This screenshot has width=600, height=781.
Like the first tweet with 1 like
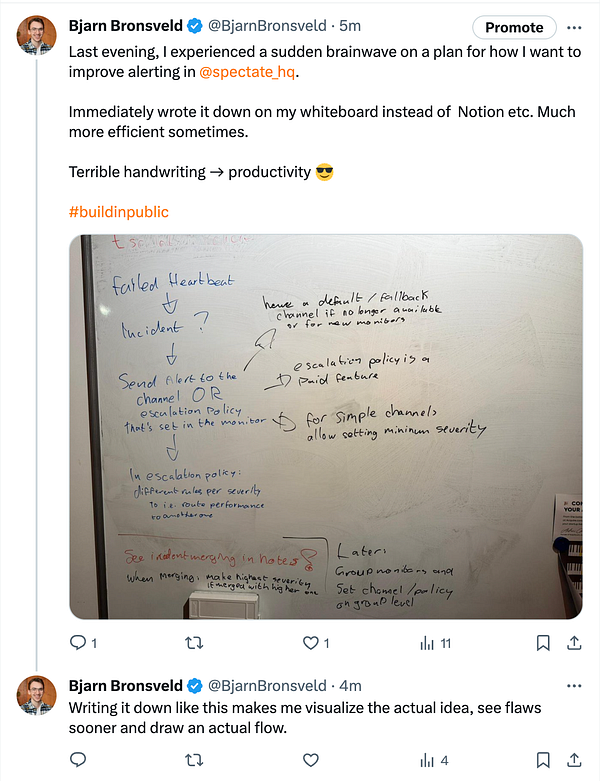pyautogui.click(x=311, y=643)
